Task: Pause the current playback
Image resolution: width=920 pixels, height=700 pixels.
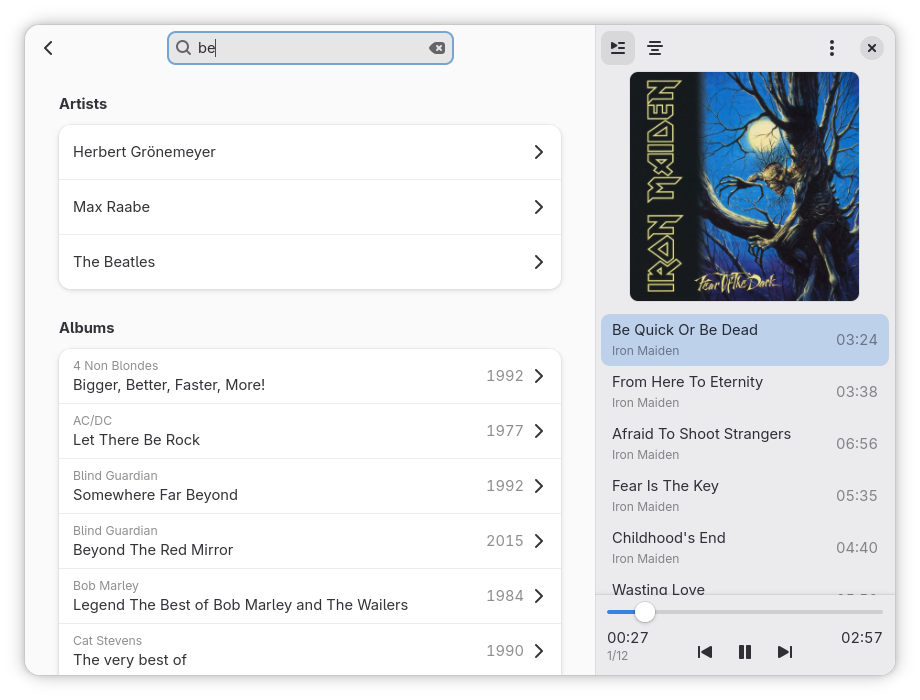Action: (x=745, y=652)
